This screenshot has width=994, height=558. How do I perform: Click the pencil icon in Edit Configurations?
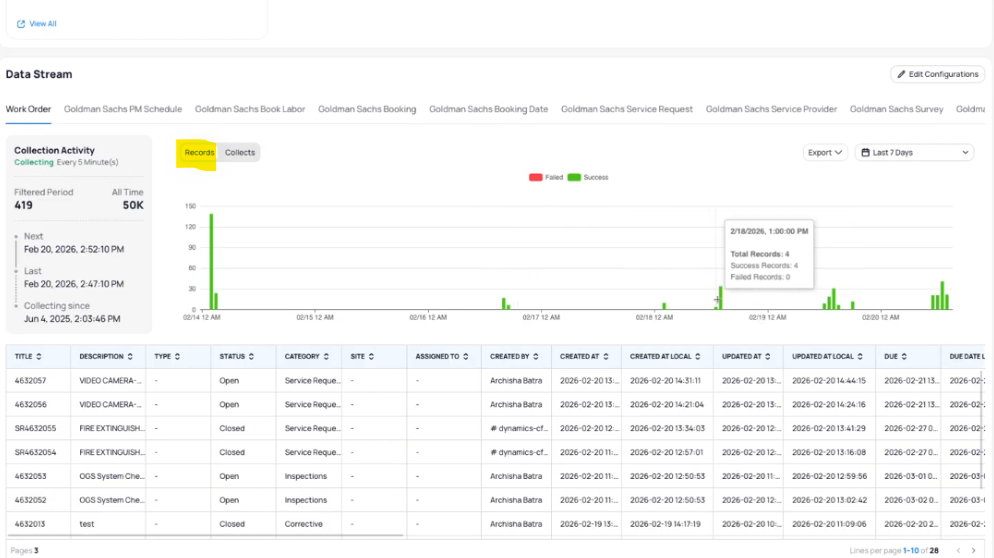[901, 74]
